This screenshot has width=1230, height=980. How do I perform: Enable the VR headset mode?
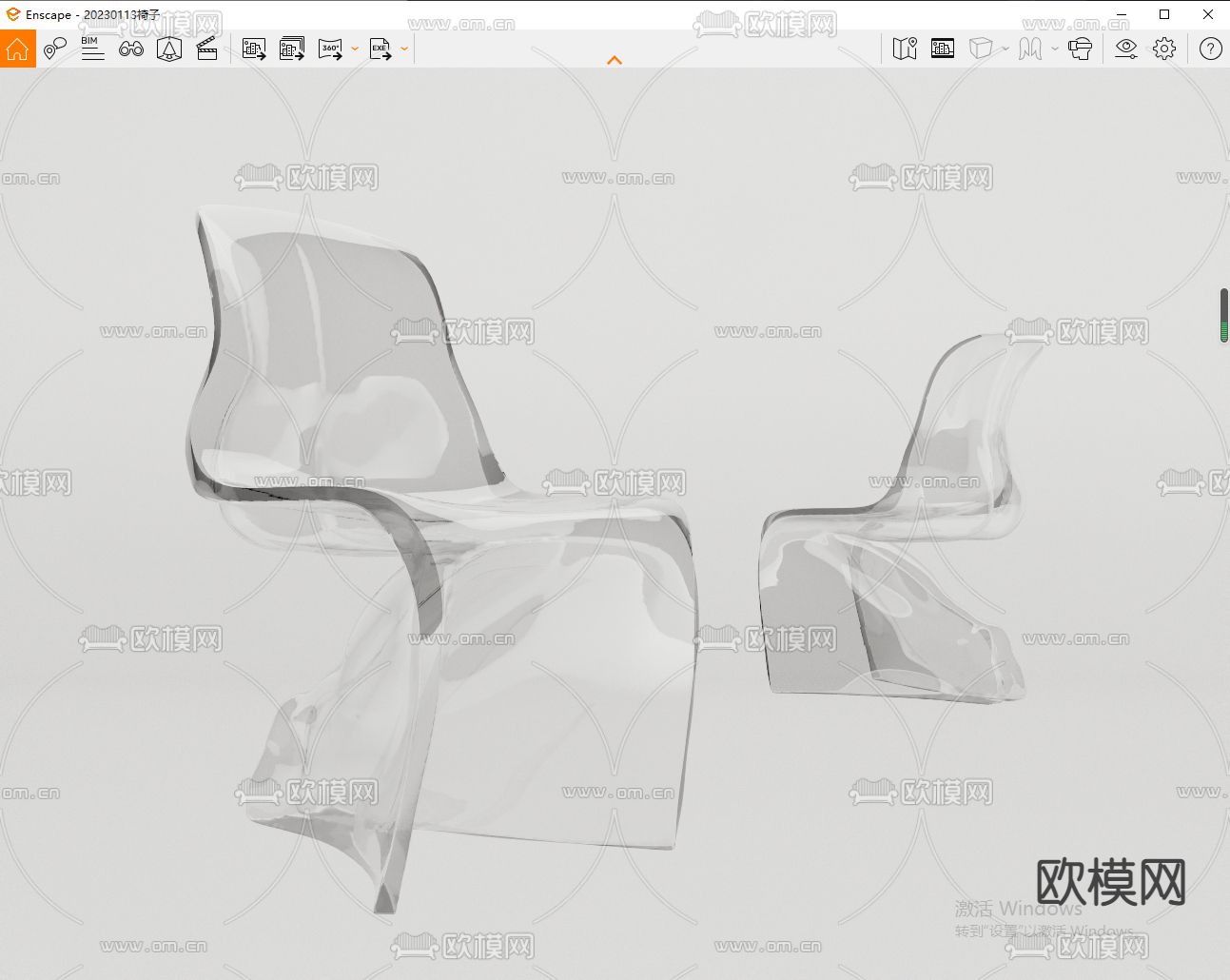coord(1080,49)
